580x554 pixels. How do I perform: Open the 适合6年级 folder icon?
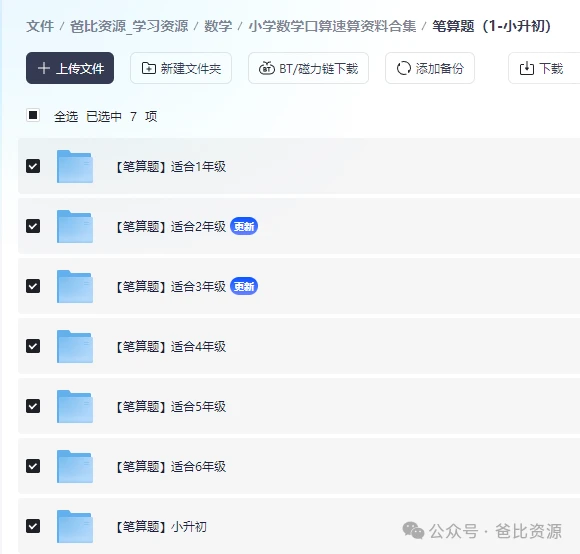click(x=75, y=466)
